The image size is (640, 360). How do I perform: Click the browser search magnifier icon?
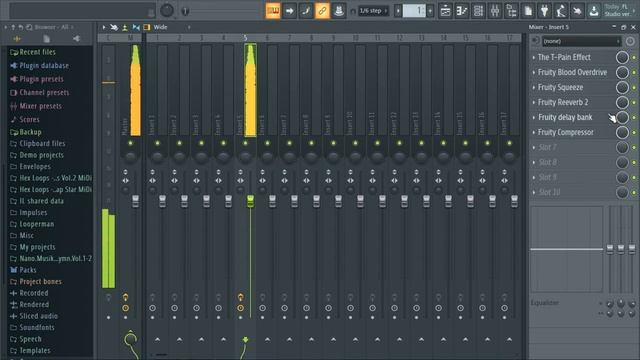(29, 27)
